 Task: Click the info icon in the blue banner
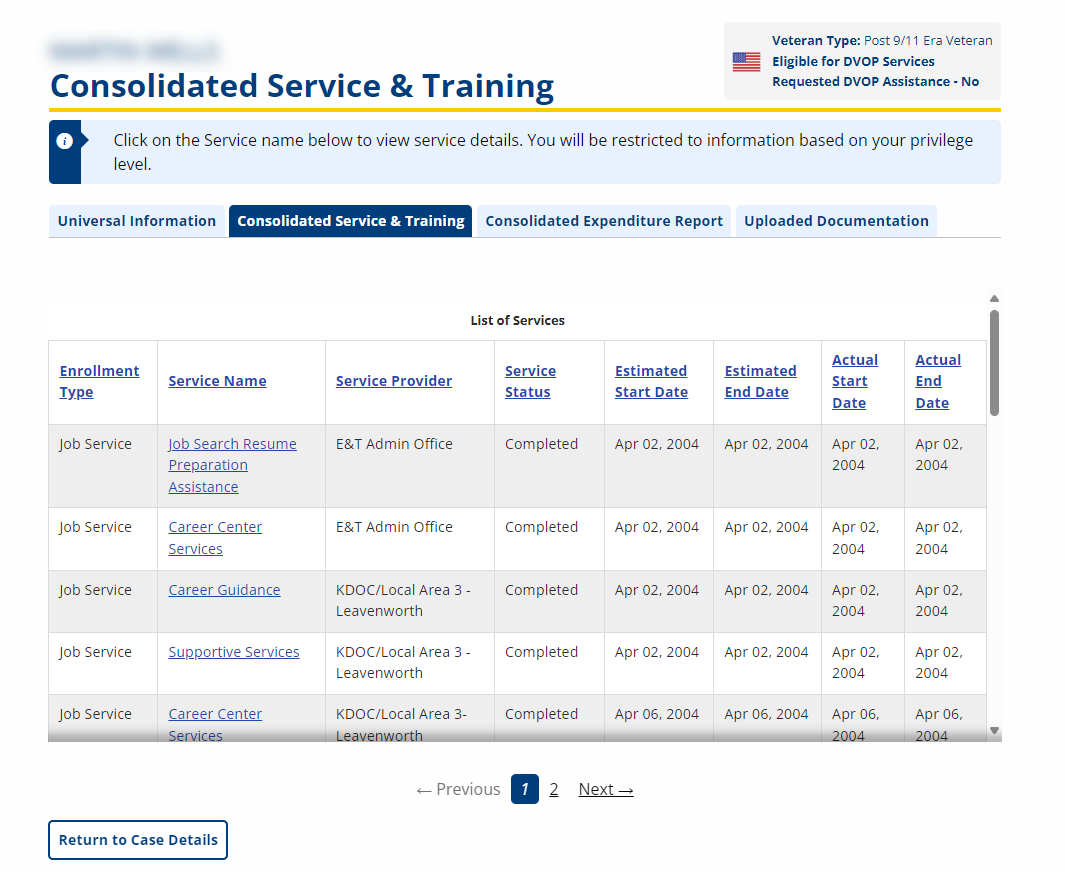(x=65, y=141)
